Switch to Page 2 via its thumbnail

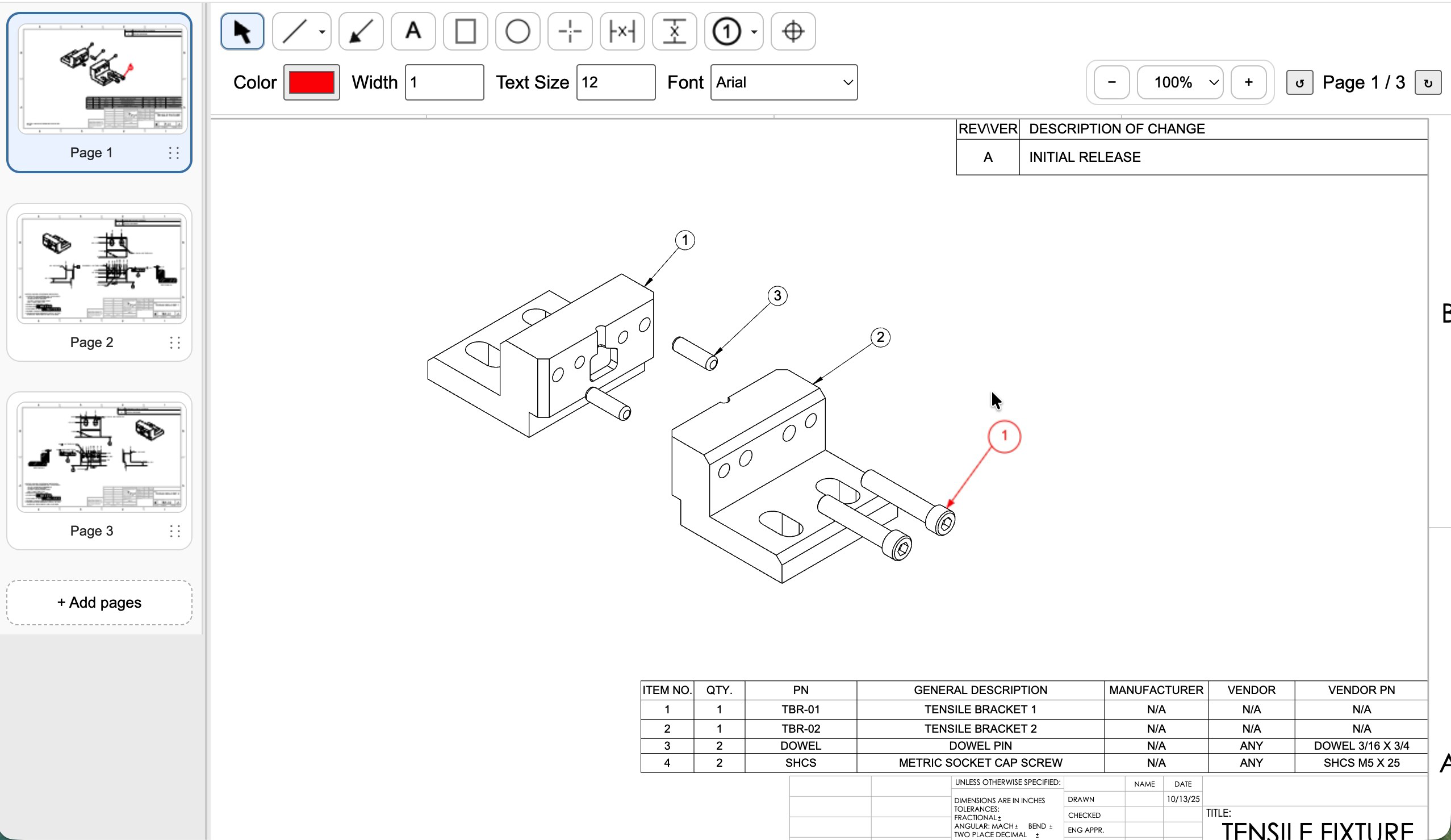pyautogui.click(x=98, y=268)
